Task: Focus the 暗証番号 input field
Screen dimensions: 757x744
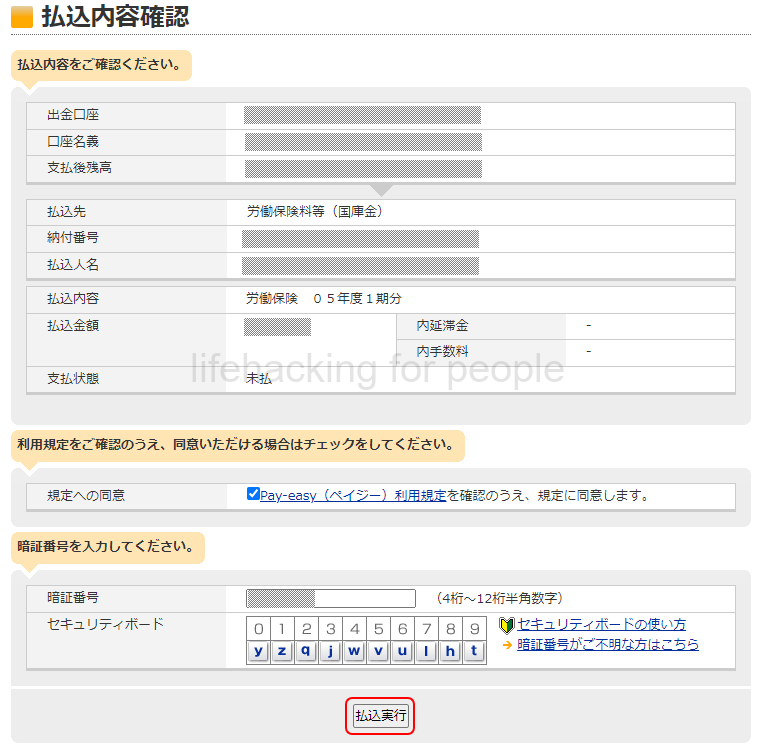Action: point(330,598)
